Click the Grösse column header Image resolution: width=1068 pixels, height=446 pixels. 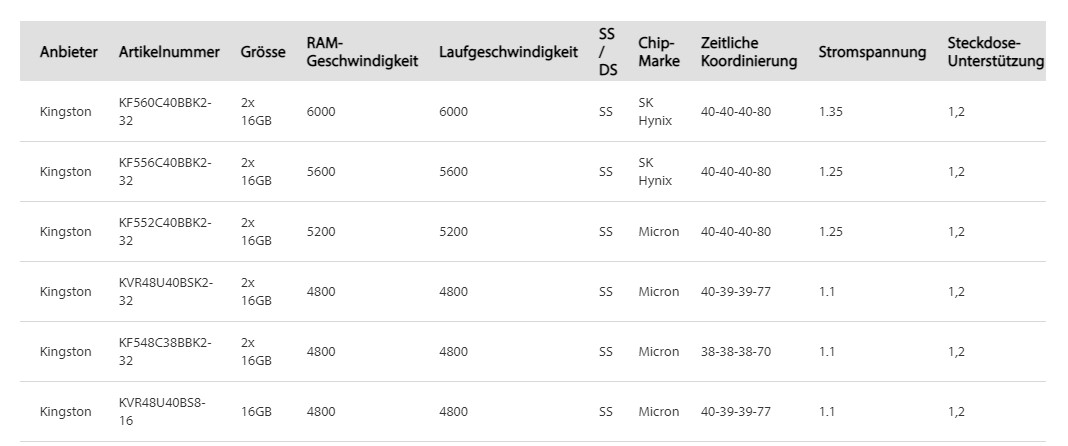(x=263, y=52)
